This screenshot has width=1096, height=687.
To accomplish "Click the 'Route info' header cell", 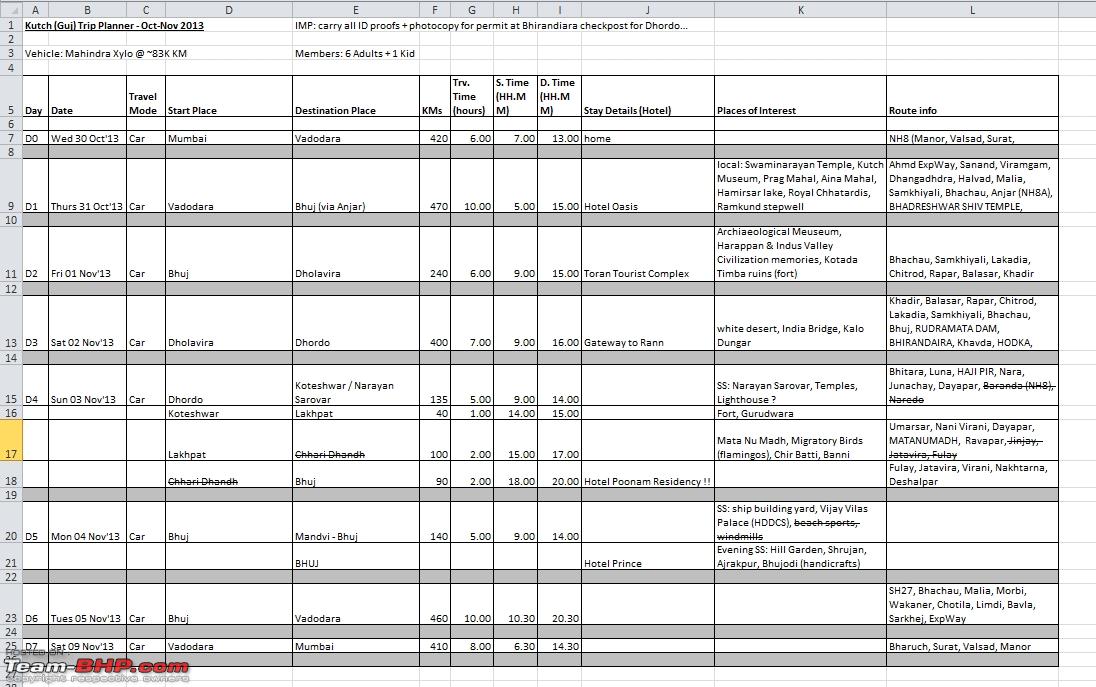I will (x=972, y=96).
